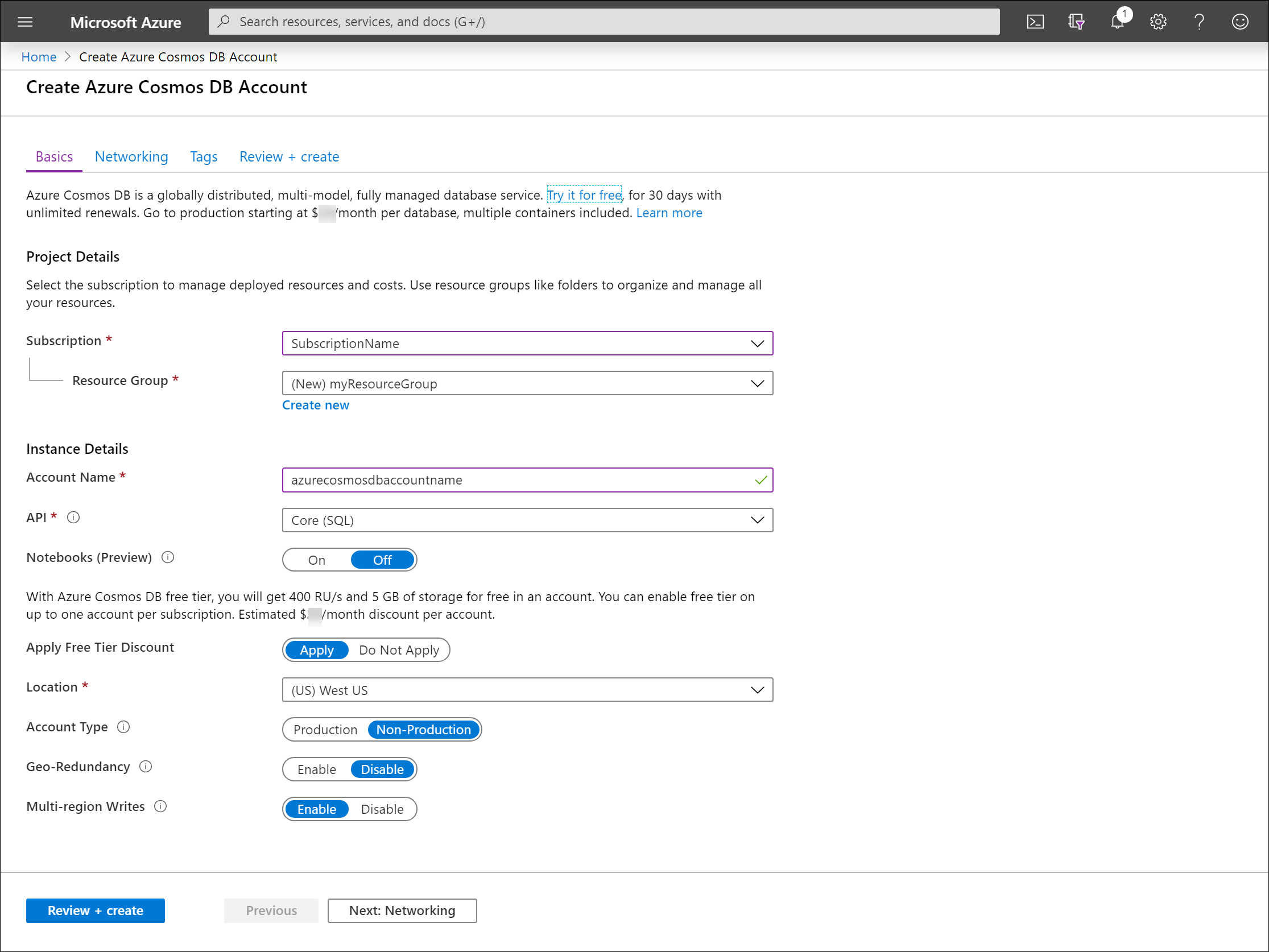Image resolution: width=1269 pixels, height=952 pixels.
Task: Open the notifications bell
Action: [1117, 22]
